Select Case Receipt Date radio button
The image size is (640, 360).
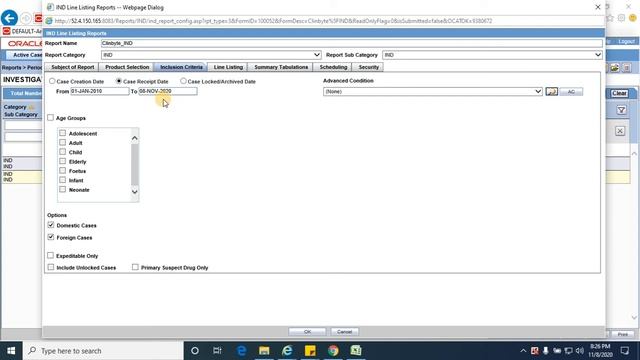coord(119,81)
